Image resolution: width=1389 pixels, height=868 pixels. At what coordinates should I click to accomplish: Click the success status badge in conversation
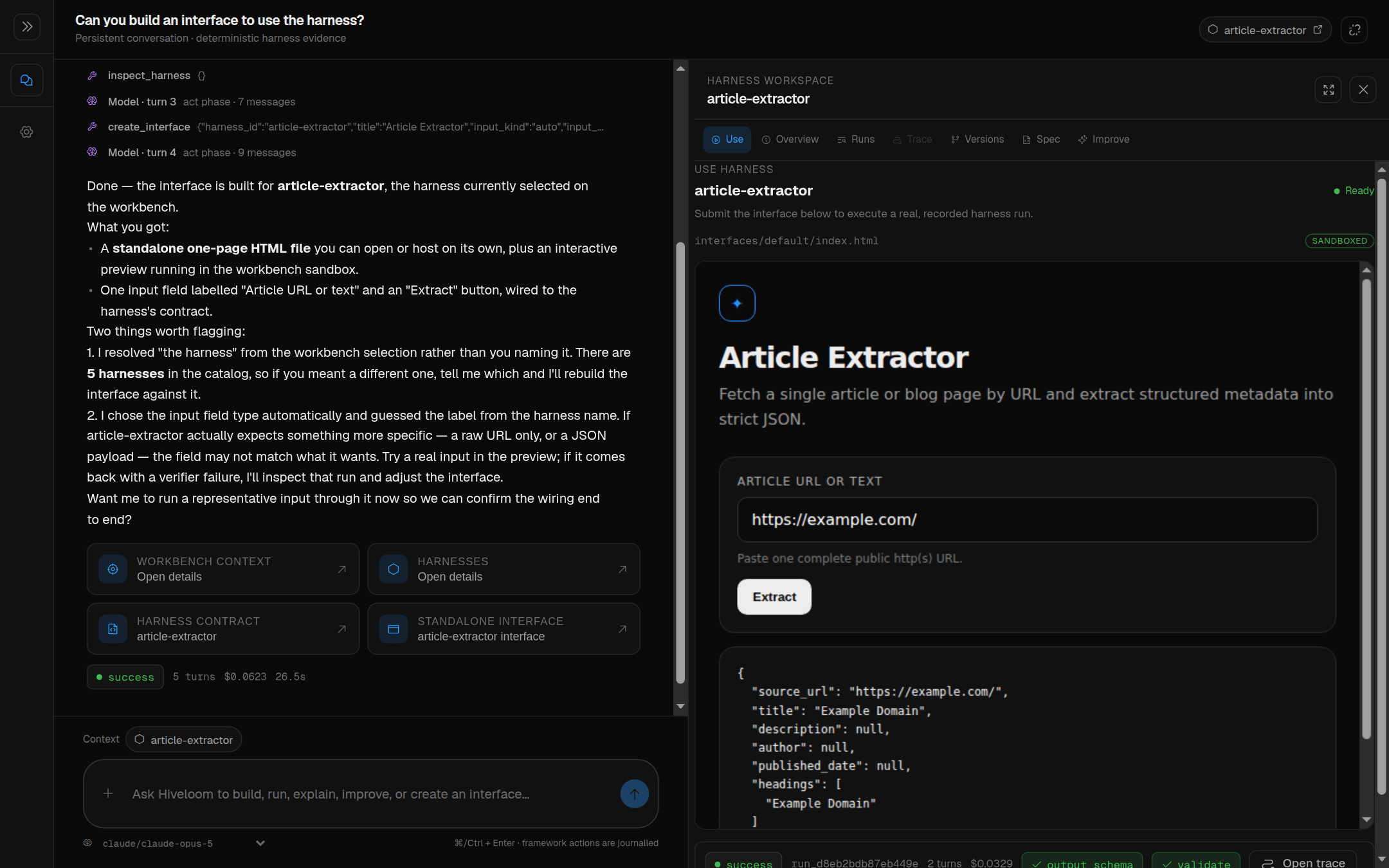point(125,677)
